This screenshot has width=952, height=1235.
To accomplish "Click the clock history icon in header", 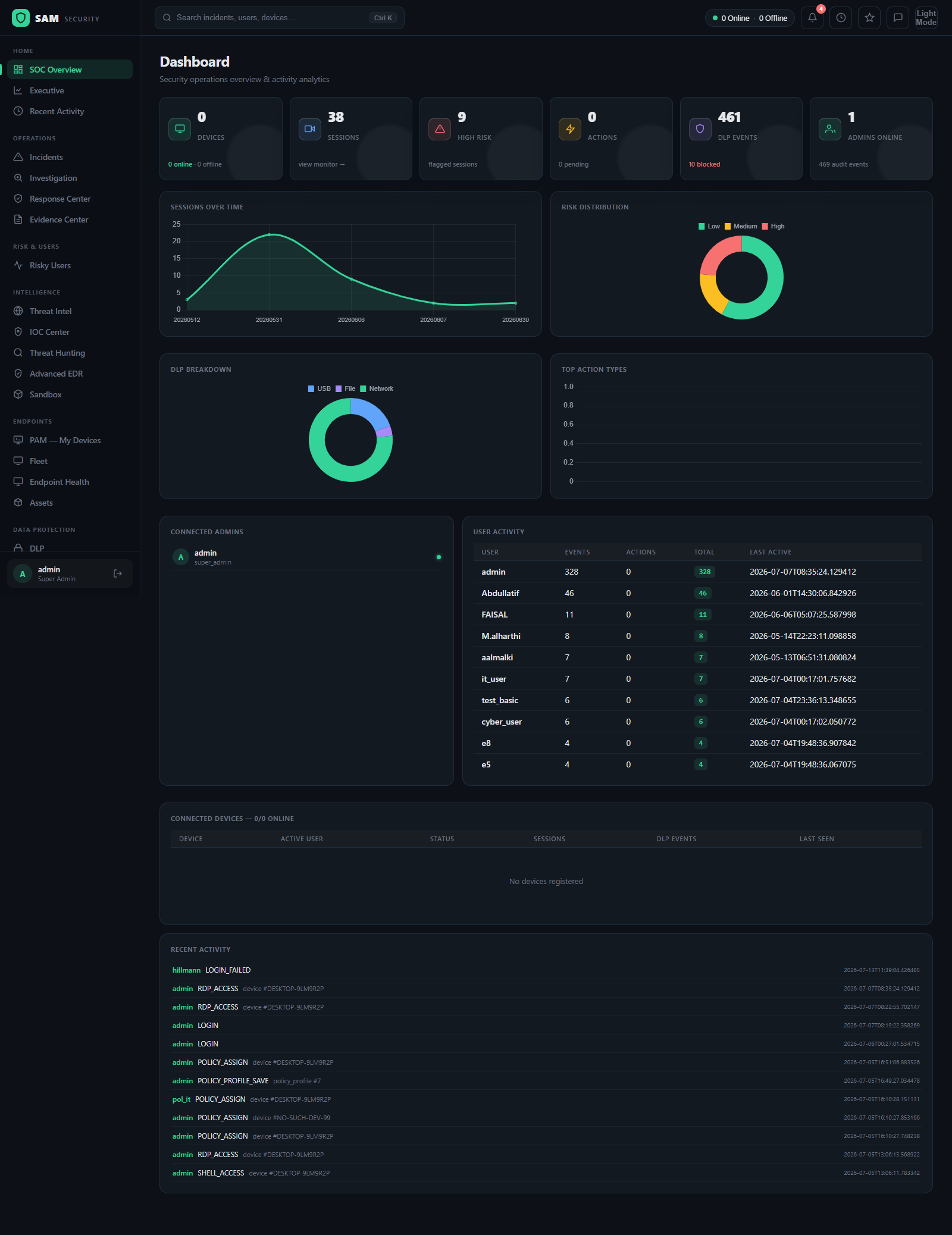I will [841, 18].
